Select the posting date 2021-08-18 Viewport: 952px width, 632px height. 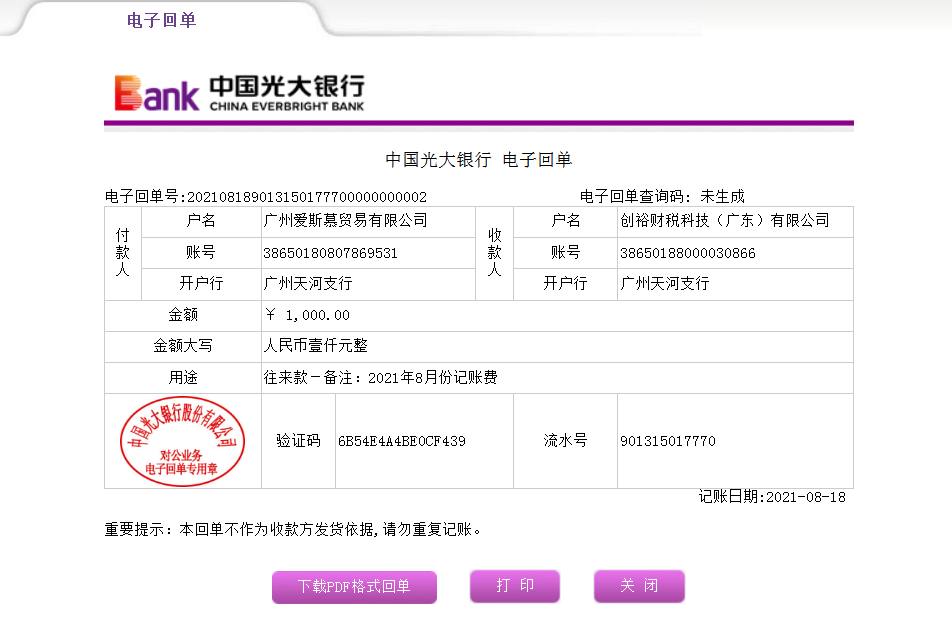point(806,497)
